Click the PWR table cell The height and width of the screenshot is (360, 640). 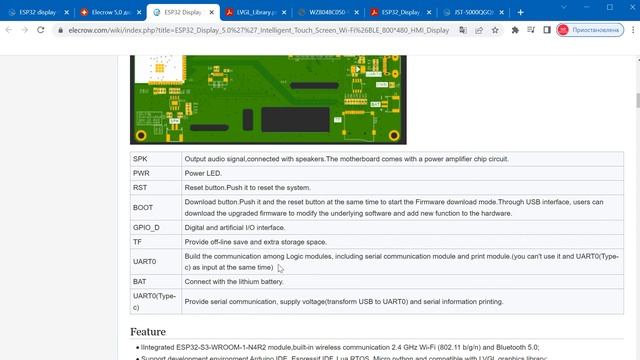(x=156, y=173)
